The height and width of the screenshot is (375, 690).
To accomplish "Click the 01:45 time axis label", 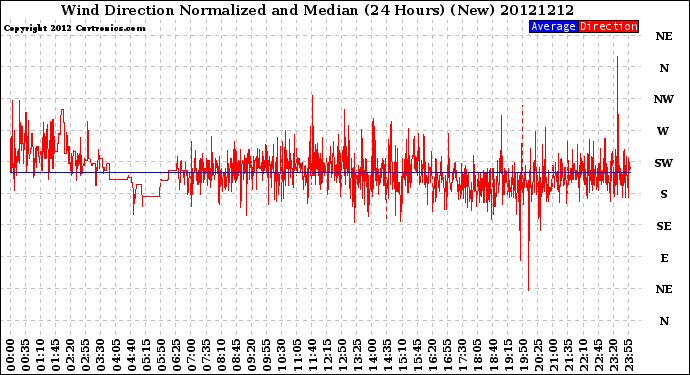I will pos(56,355).
